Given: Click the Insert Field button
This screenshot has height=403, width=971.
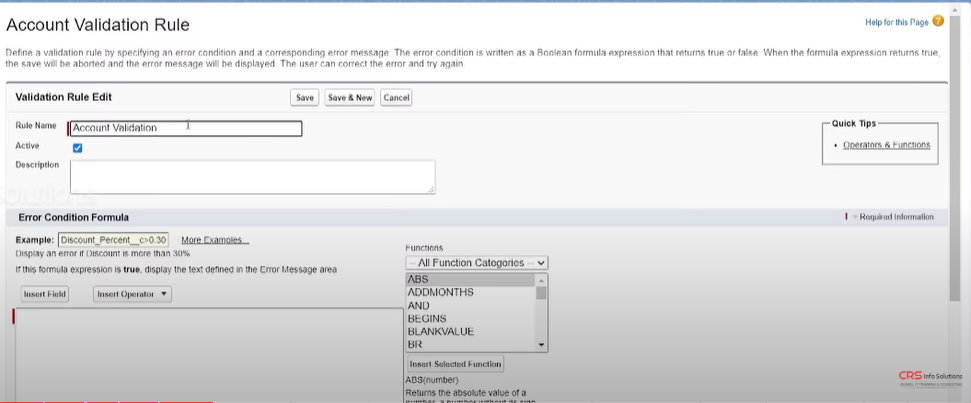Looking at the screenshot, I should click(45, 294).
